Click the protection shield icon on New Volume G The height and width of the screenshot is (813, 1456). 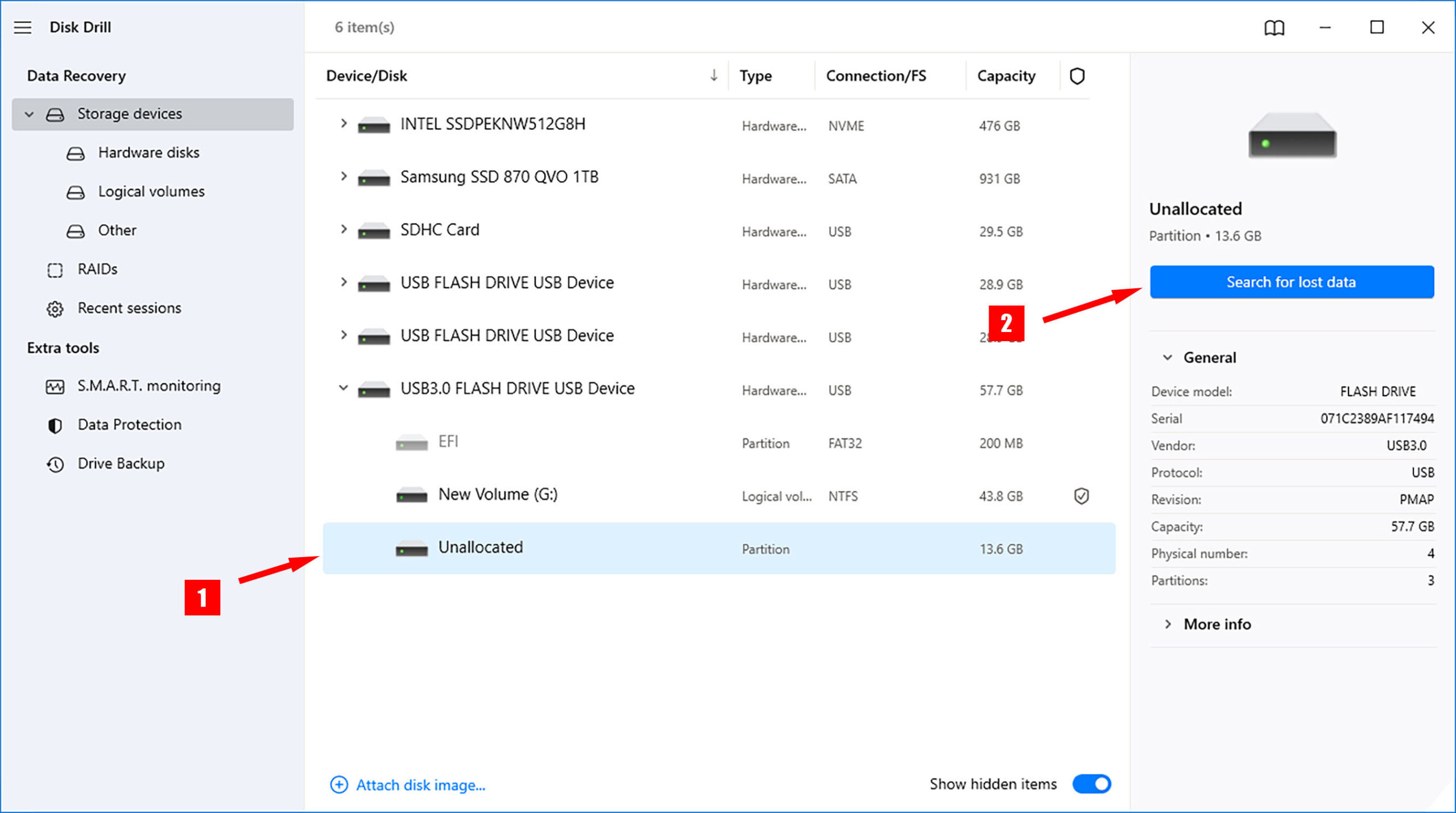(1079, 495)
